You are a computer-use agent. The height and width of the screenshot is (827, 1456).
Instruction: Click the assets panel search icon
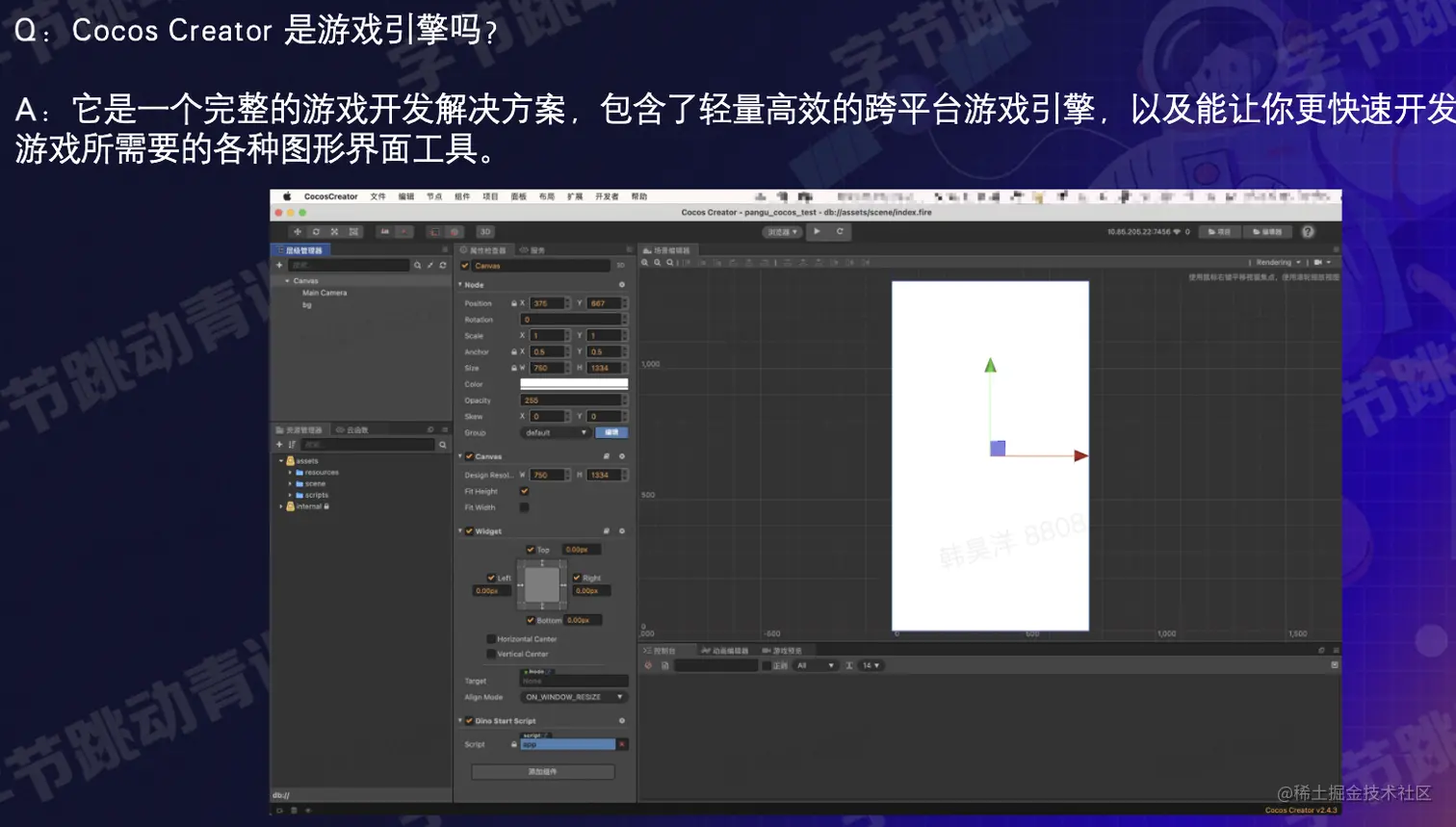[x=443, y=445]
